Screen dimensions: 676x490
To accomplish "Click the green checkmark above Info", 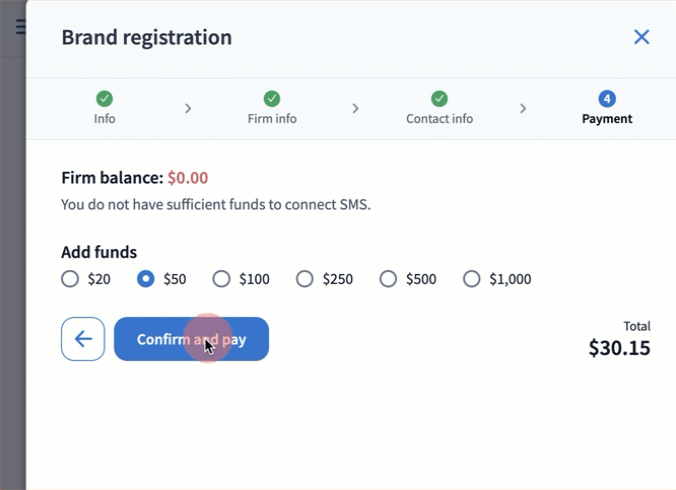I will 104,99.
